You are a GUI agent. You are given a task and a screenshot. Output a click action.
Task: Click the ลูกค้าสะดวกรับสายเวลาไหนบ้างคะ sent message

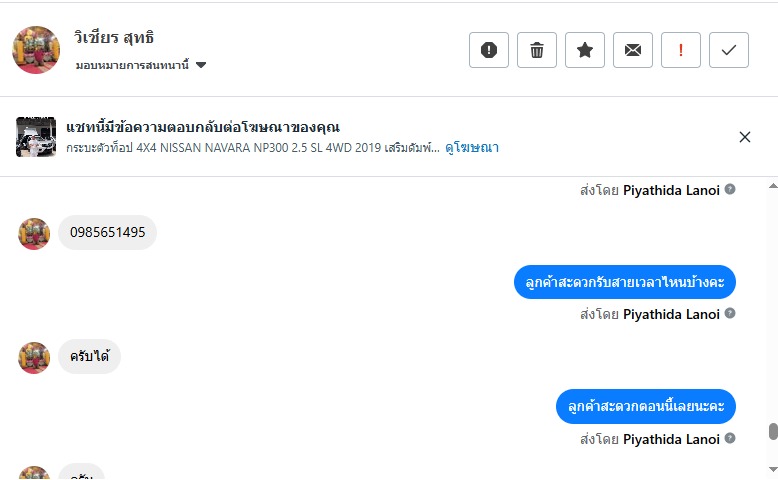click(x=625, y=282)
